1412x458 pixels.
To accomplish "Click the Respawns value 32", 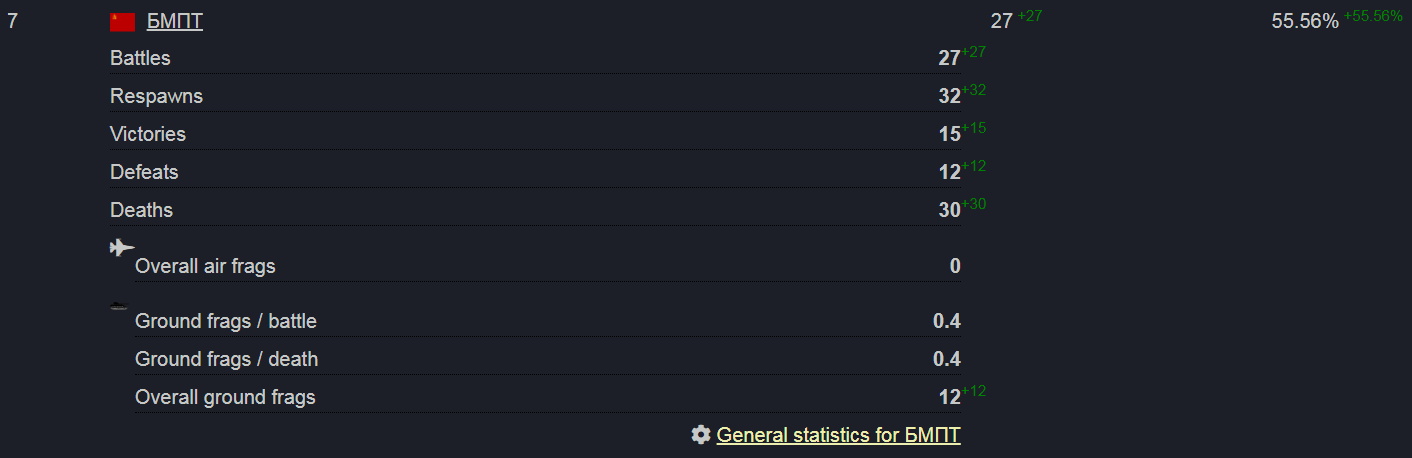I will 949,97.
